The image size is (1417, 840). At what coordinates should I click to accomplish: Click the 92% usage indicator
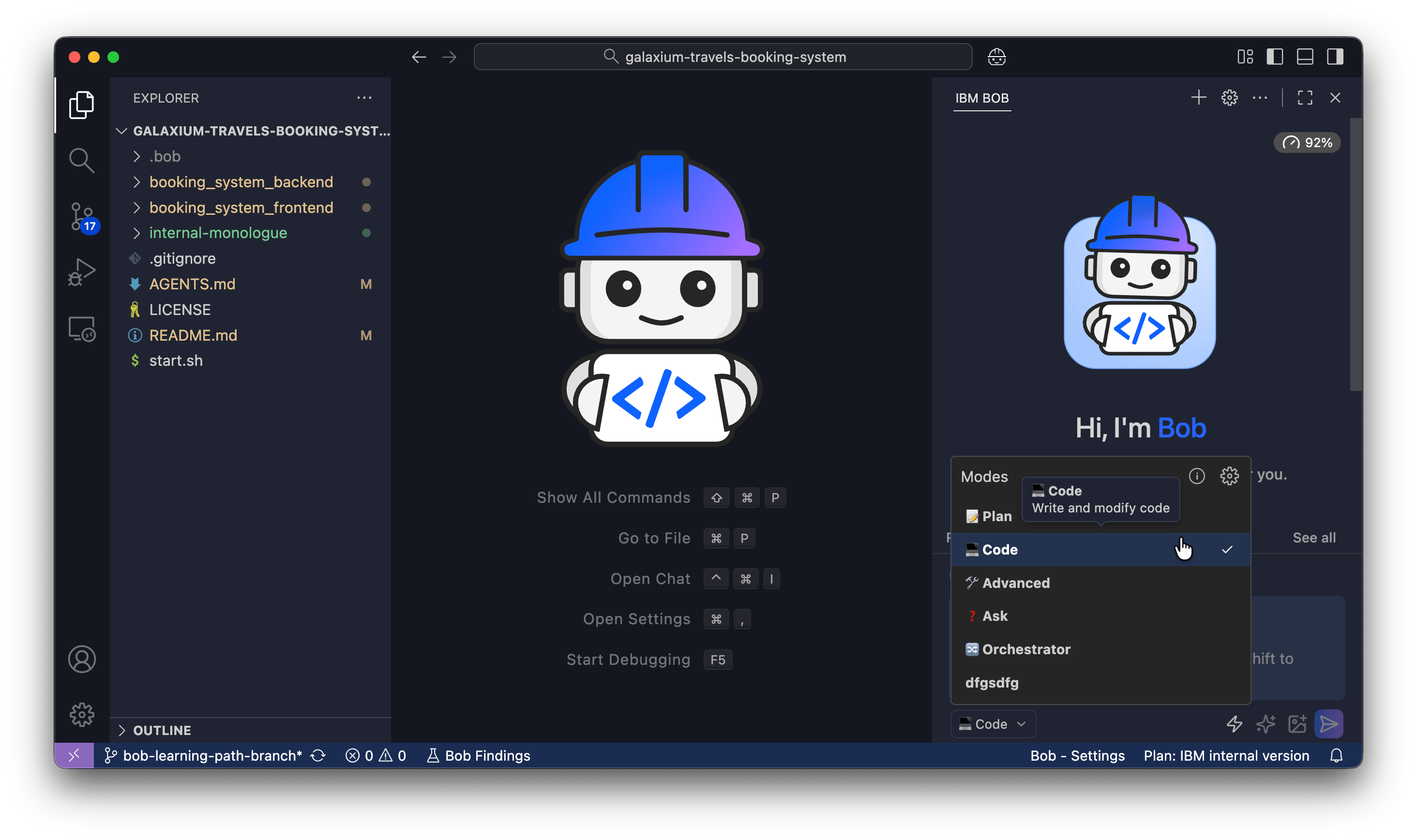click(x=1307, y=143)
